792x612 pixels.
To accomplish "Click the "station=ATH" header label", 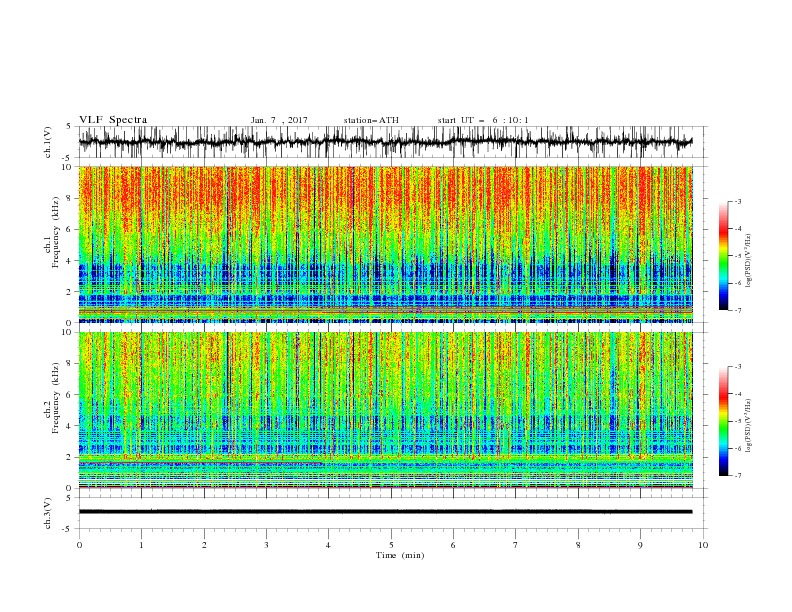I will tap(371, 120).
